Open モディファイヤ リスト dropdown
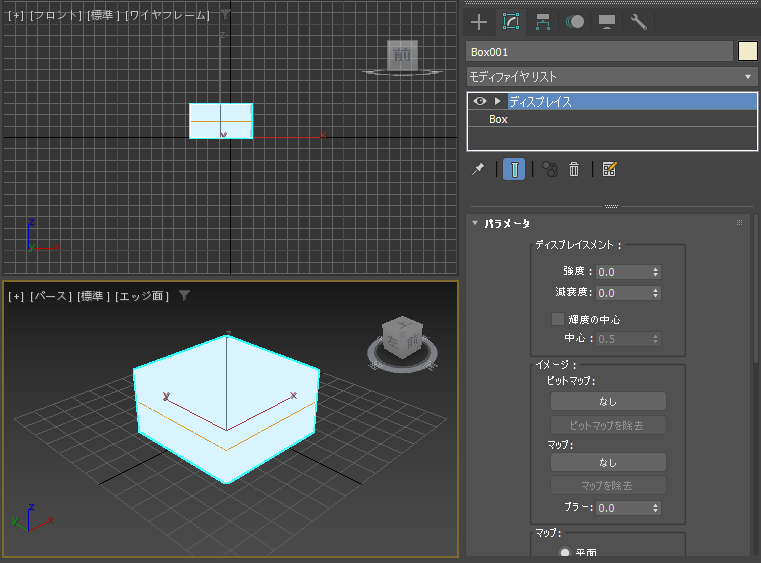The height and width of the screenshot is (563, 761). [612, 77]
